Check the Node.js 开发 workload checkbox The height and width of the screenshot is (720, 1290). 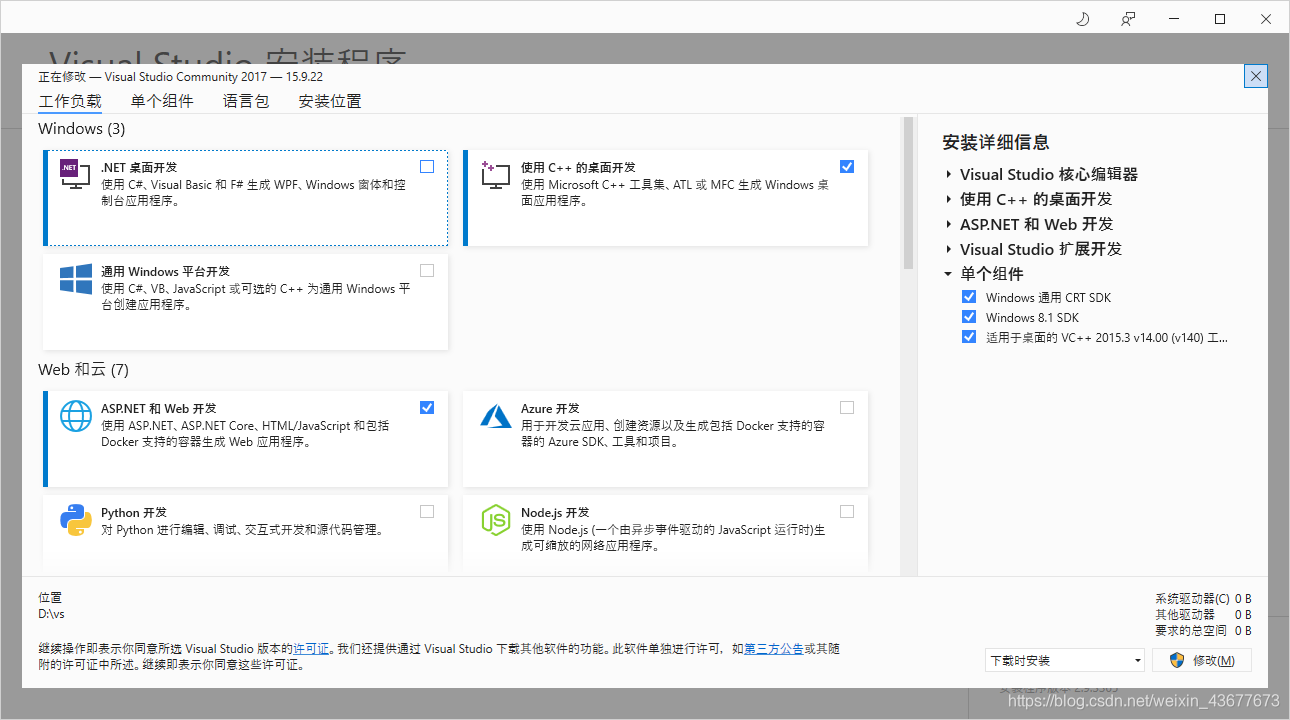point(847,511)
